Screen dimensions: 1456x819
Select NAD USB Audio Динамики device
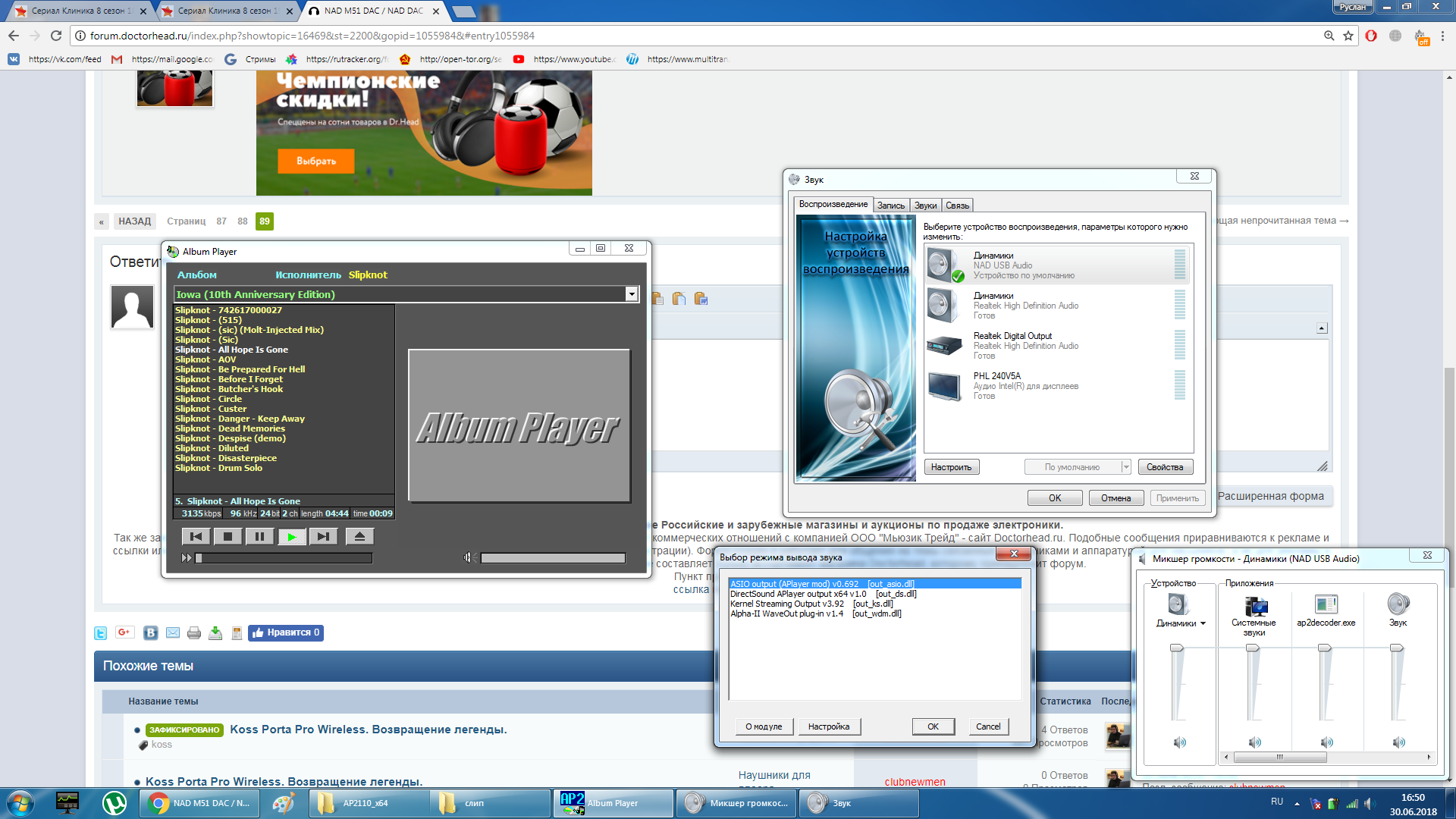1056,265
